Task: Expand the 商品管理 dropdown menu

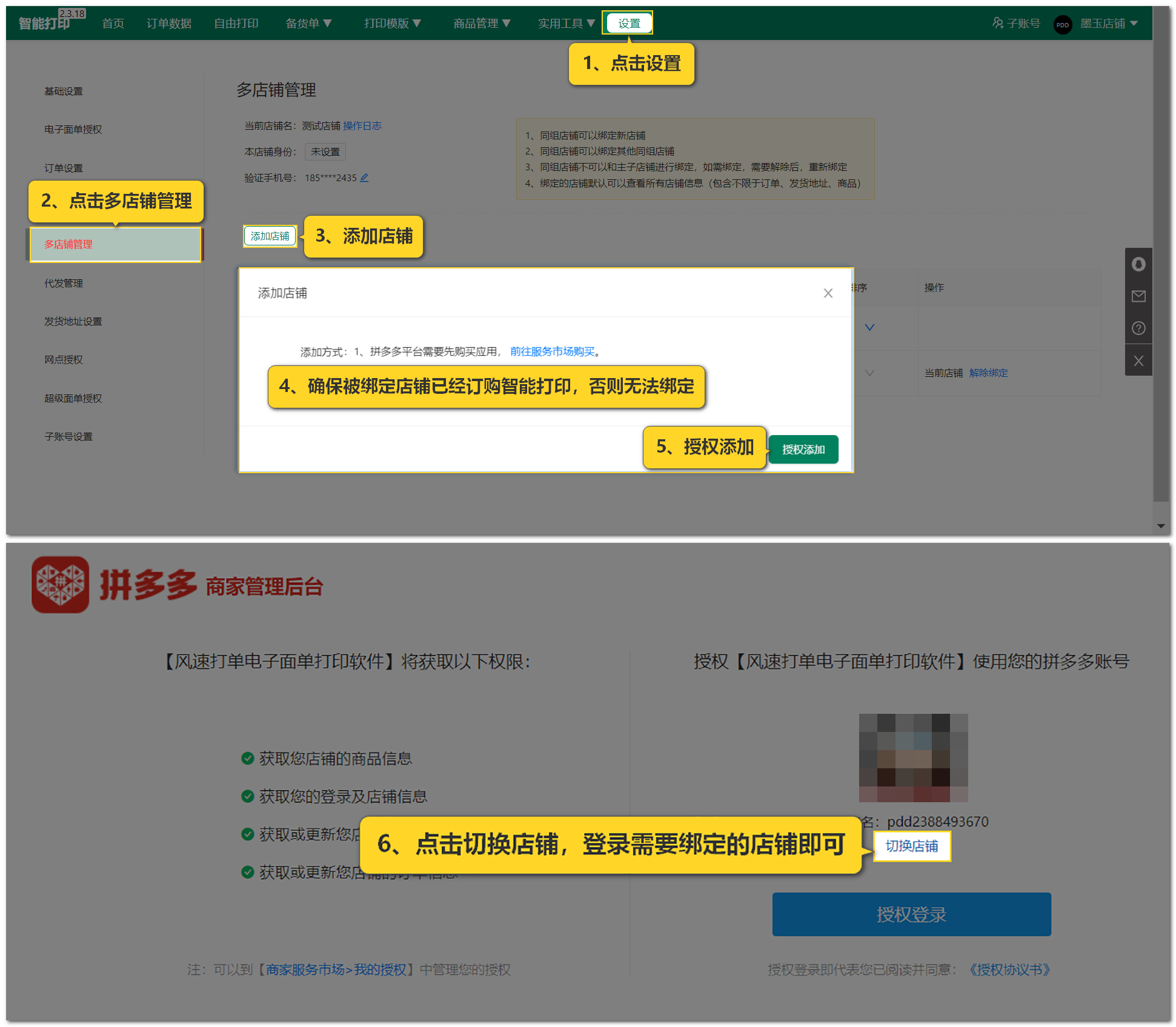Action: tap(482, 24)
